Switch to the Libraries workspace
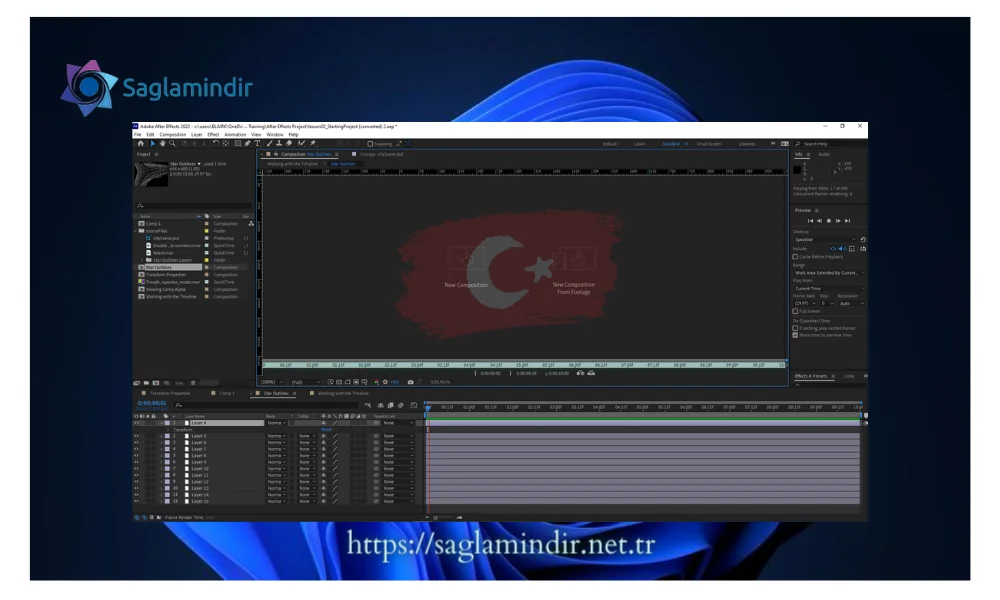 (x=747, y=144)
